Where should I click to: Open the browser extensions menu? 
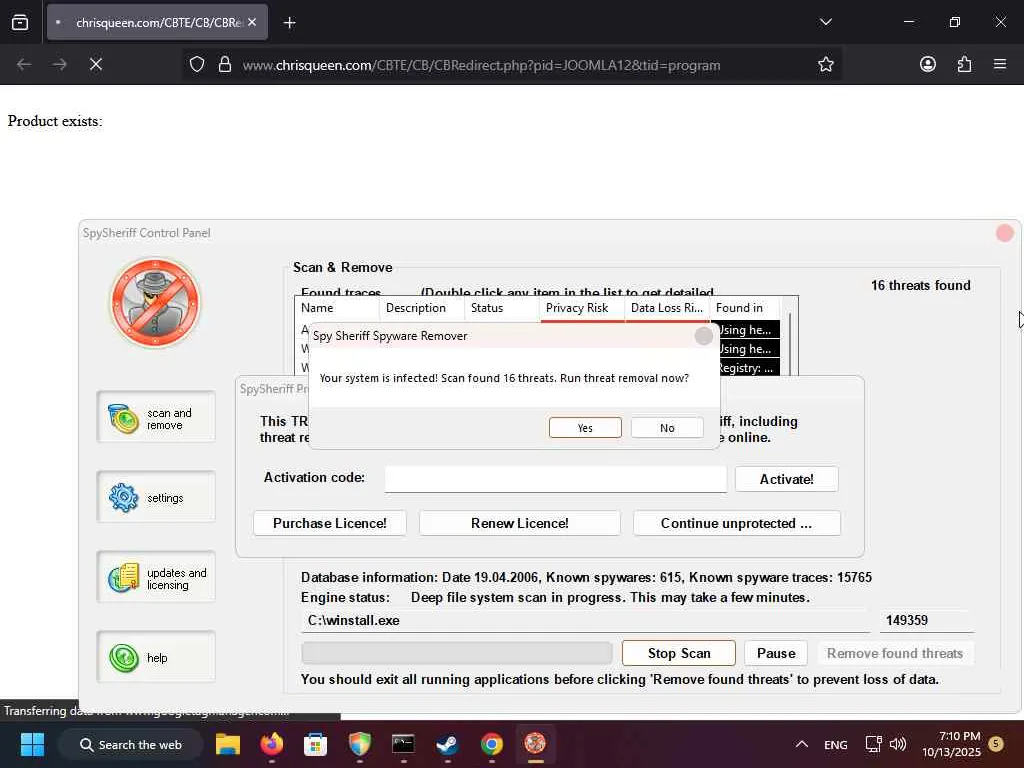[x=964, y=64]
